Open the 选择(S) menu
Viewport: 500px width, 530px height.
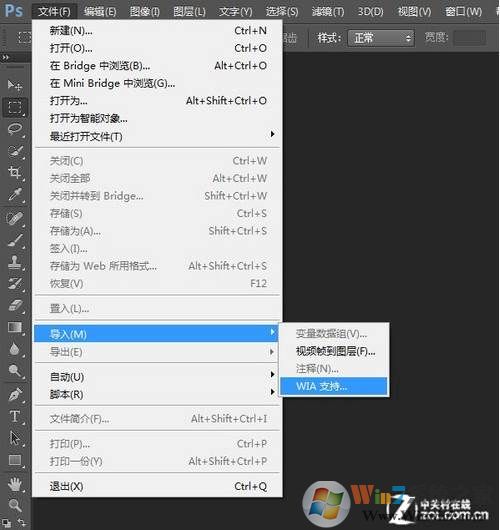(282, 12)
